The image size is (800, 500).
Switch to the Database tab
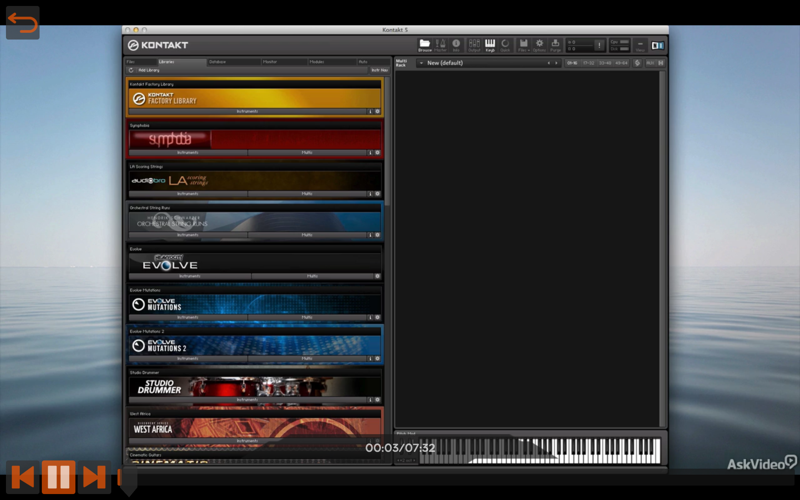point(233,62)
